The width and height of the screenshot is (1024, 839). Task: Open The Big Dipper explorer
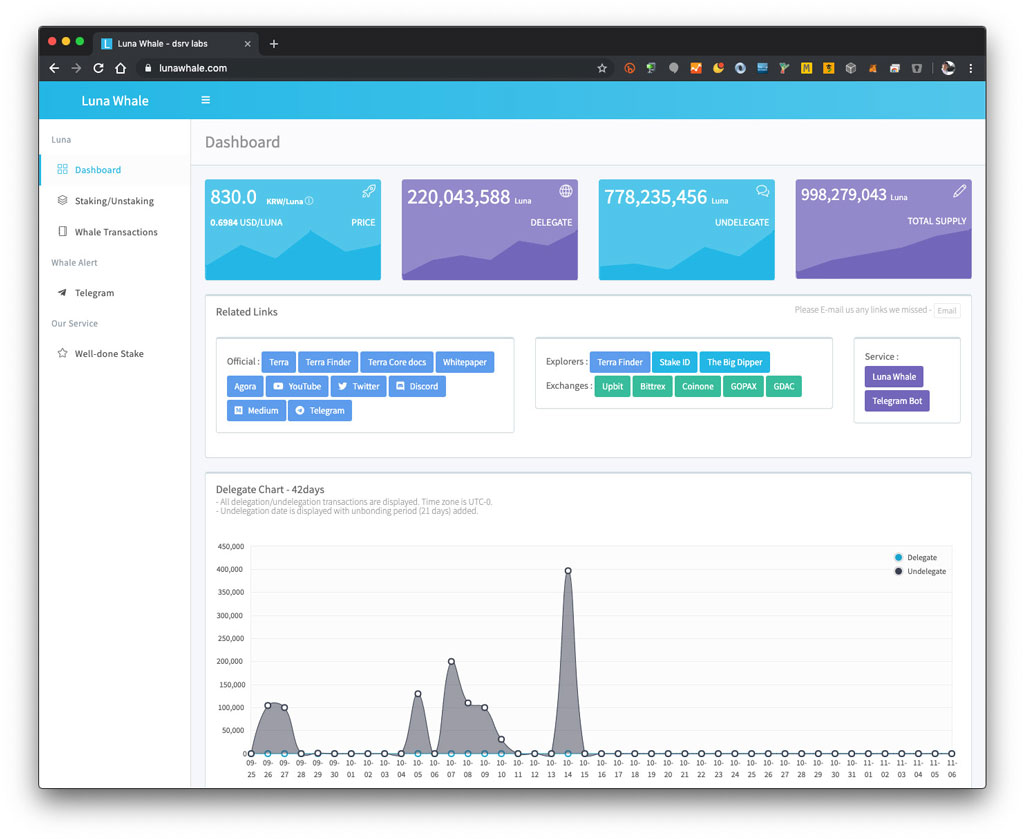pos(735,362)
